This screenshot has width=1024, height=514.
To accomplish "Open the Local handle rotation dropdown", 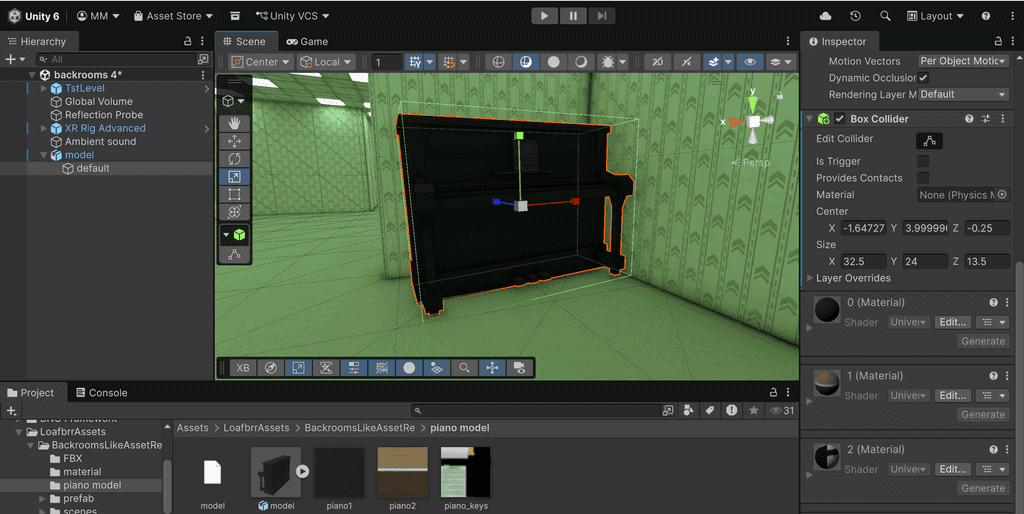I will tap(326, 61).
